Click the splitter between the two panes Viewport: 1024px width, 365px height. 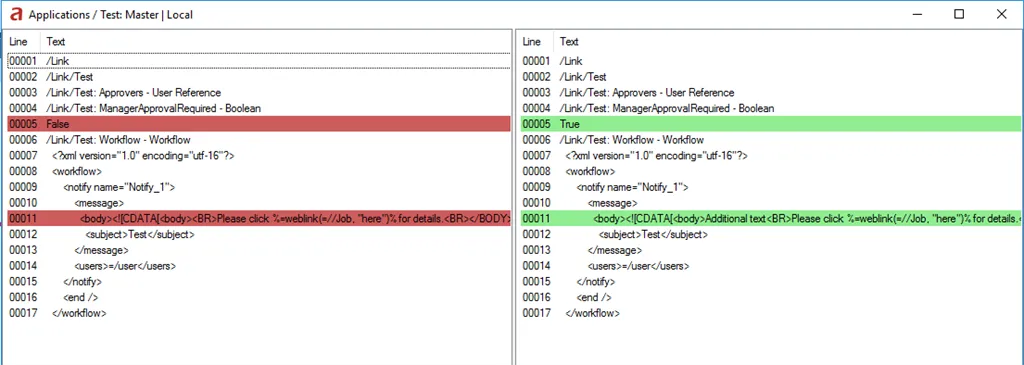coord(514,196)
